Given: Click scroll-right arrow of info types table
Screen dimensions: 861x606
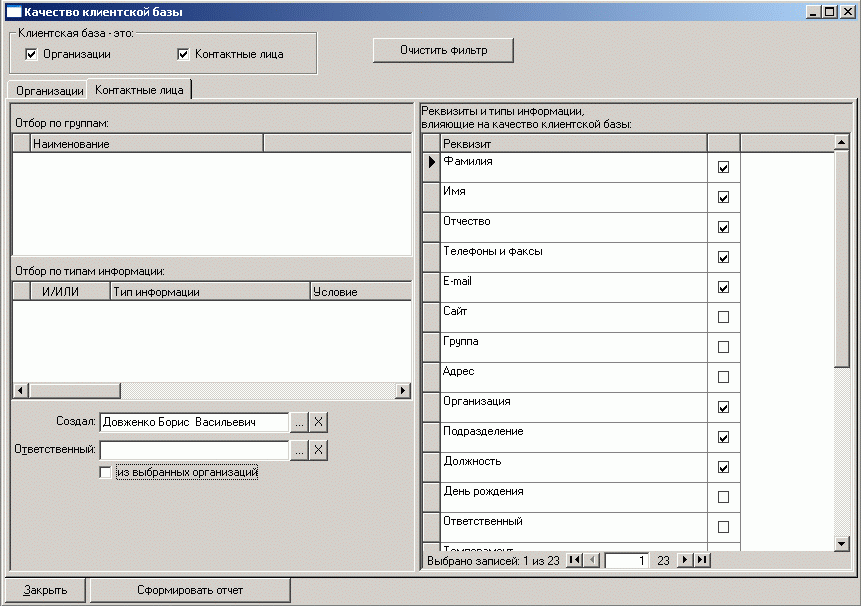Looking at the screenshot, I should pos(403,390).
